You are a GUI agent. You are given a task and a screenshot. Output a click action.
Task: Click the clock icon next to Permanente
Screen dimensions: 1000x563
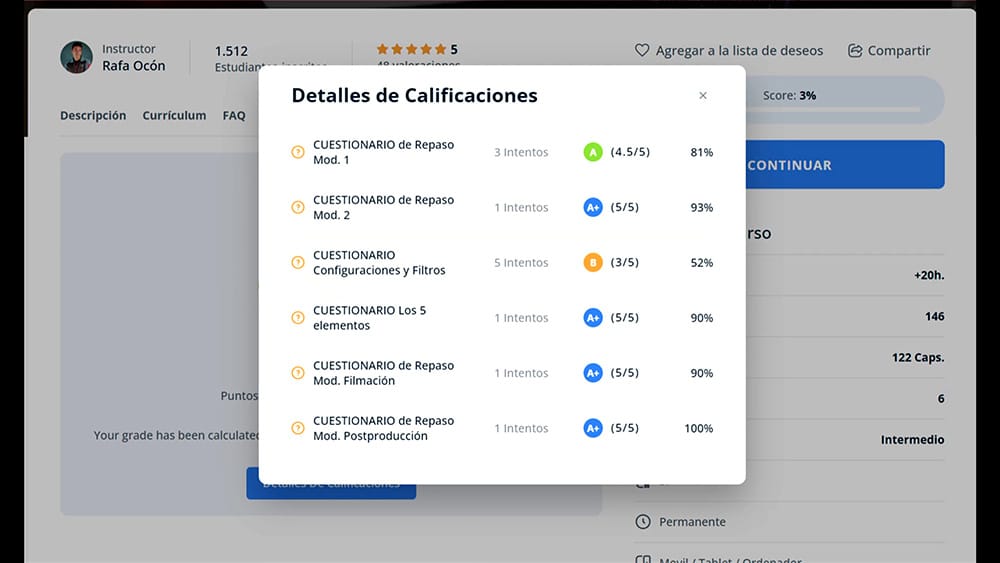click(643, 522)
